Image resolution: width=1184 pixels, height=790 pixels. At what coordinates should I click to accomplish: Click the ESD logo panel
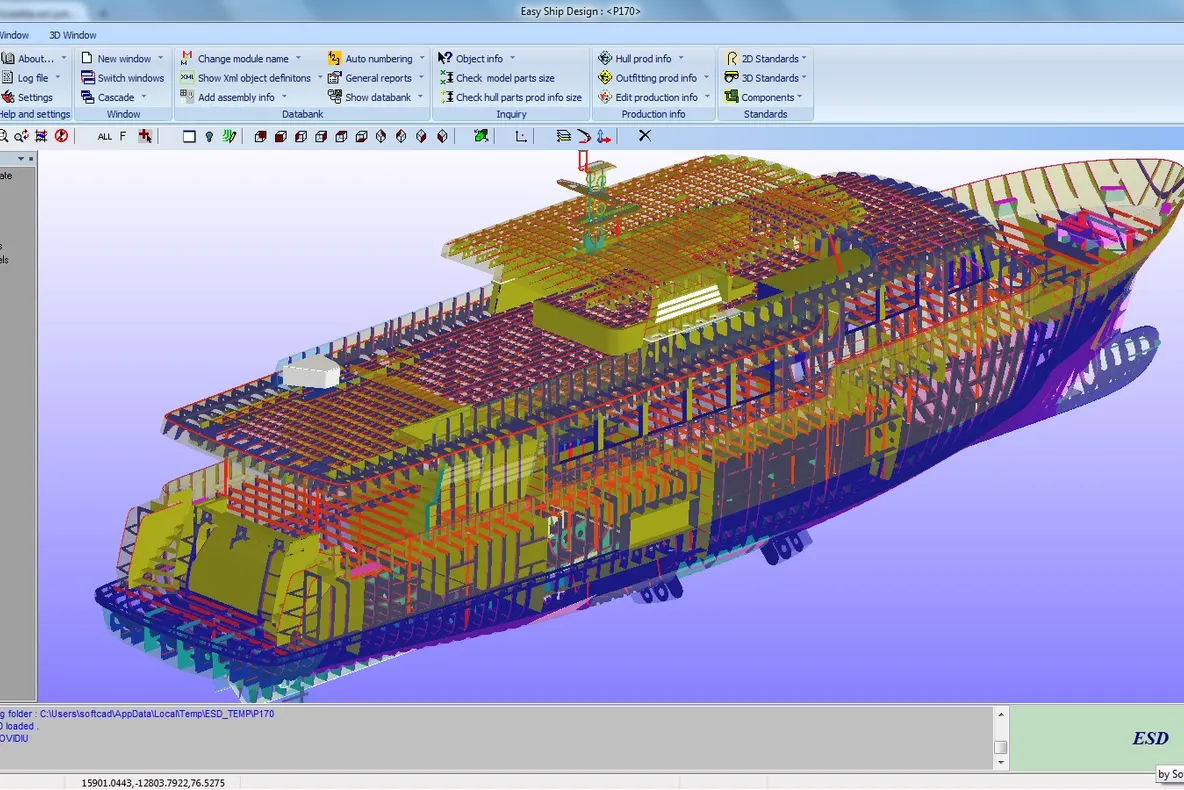click(x=1097, y=738)
